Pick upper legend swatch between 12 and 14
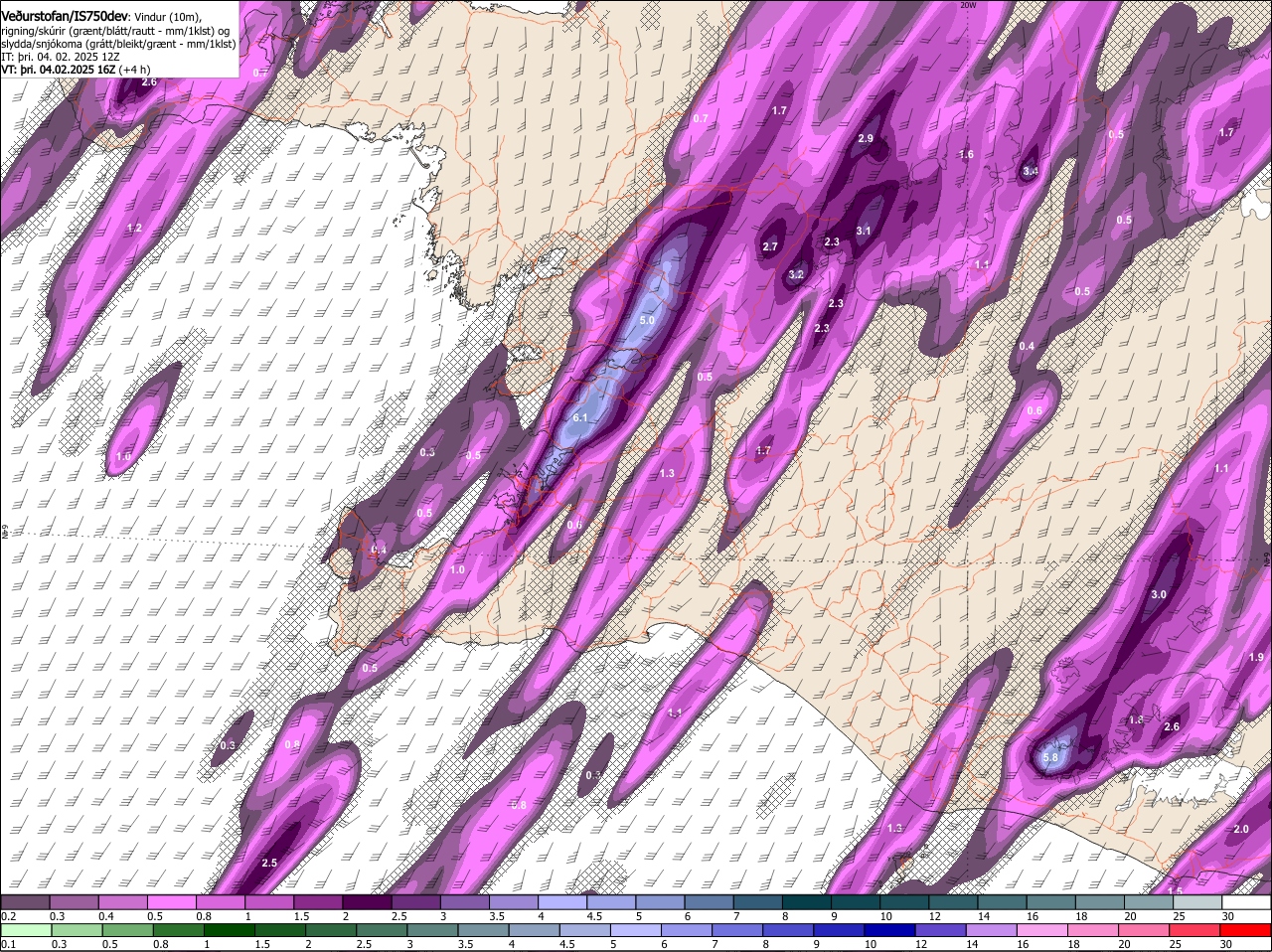 tap(954, 902)
